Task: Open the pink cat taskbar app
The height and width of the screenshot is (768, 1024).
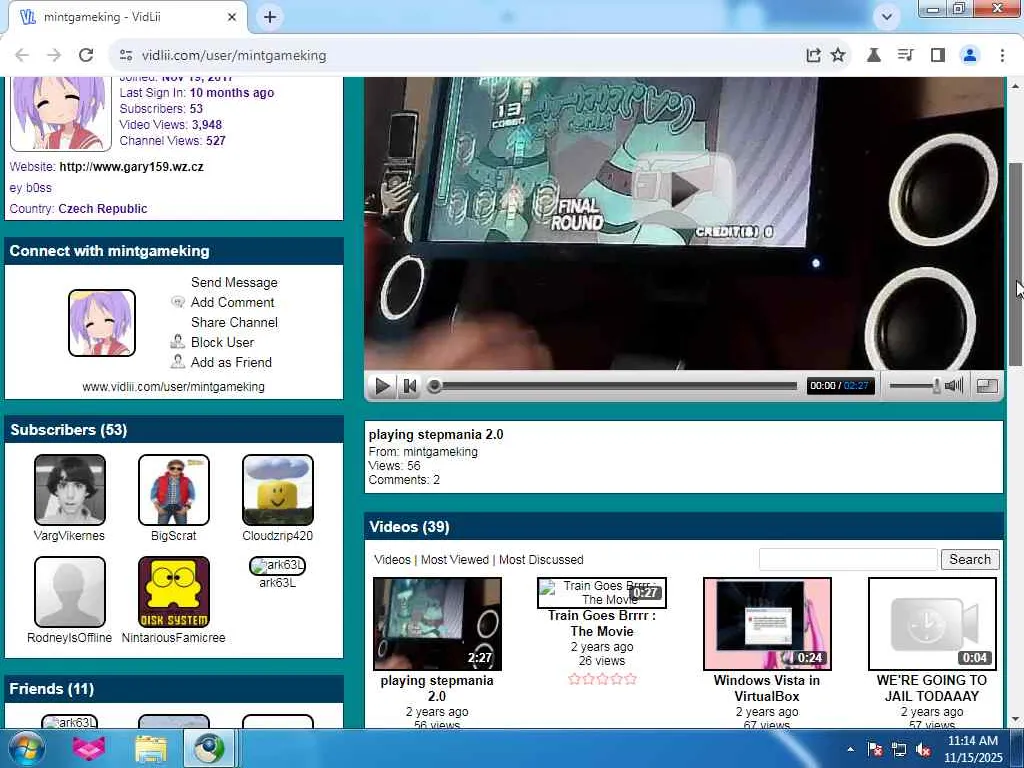Action: [x=88, y=748]
